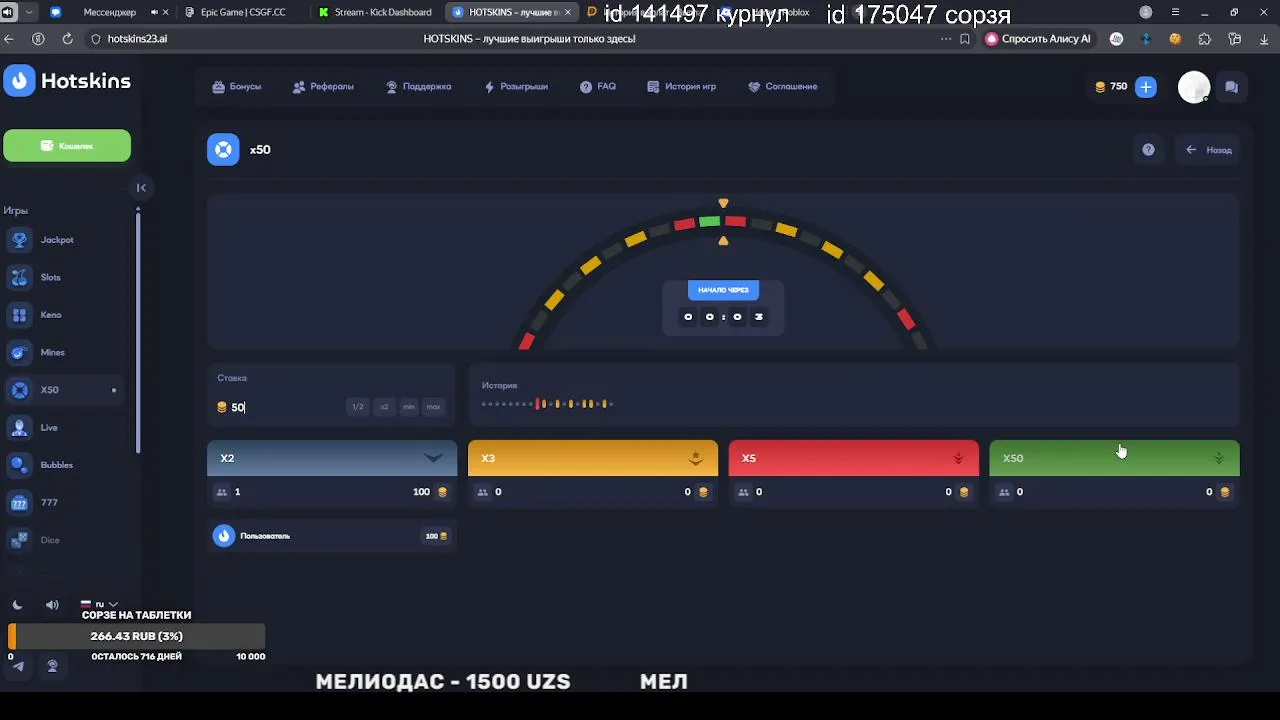Collapse the sidebar with the arrow button
This screenshot has width=1280, height=720.
141,187
